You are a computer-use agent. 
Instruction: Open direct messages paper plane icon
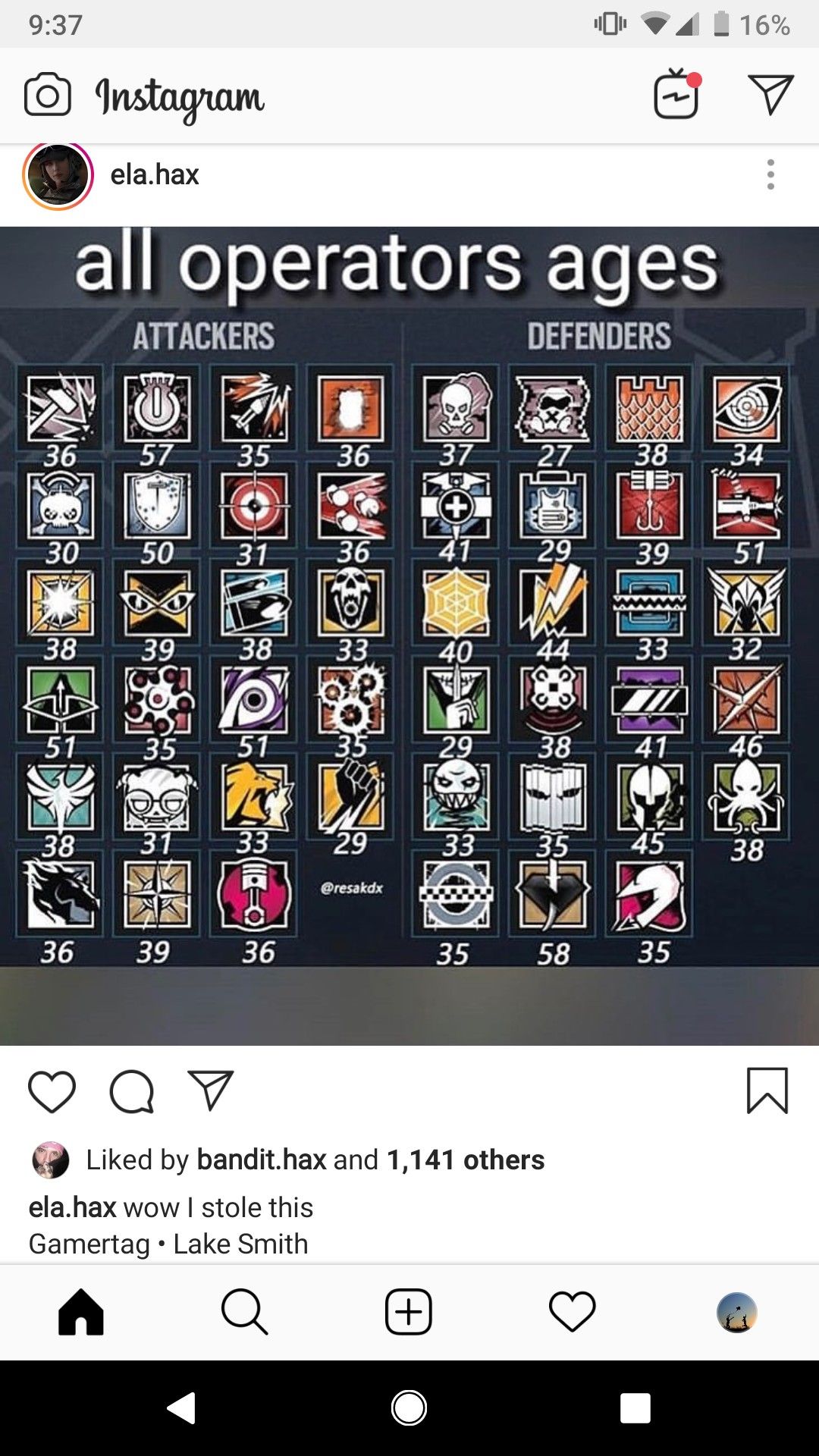pos(770,95)
